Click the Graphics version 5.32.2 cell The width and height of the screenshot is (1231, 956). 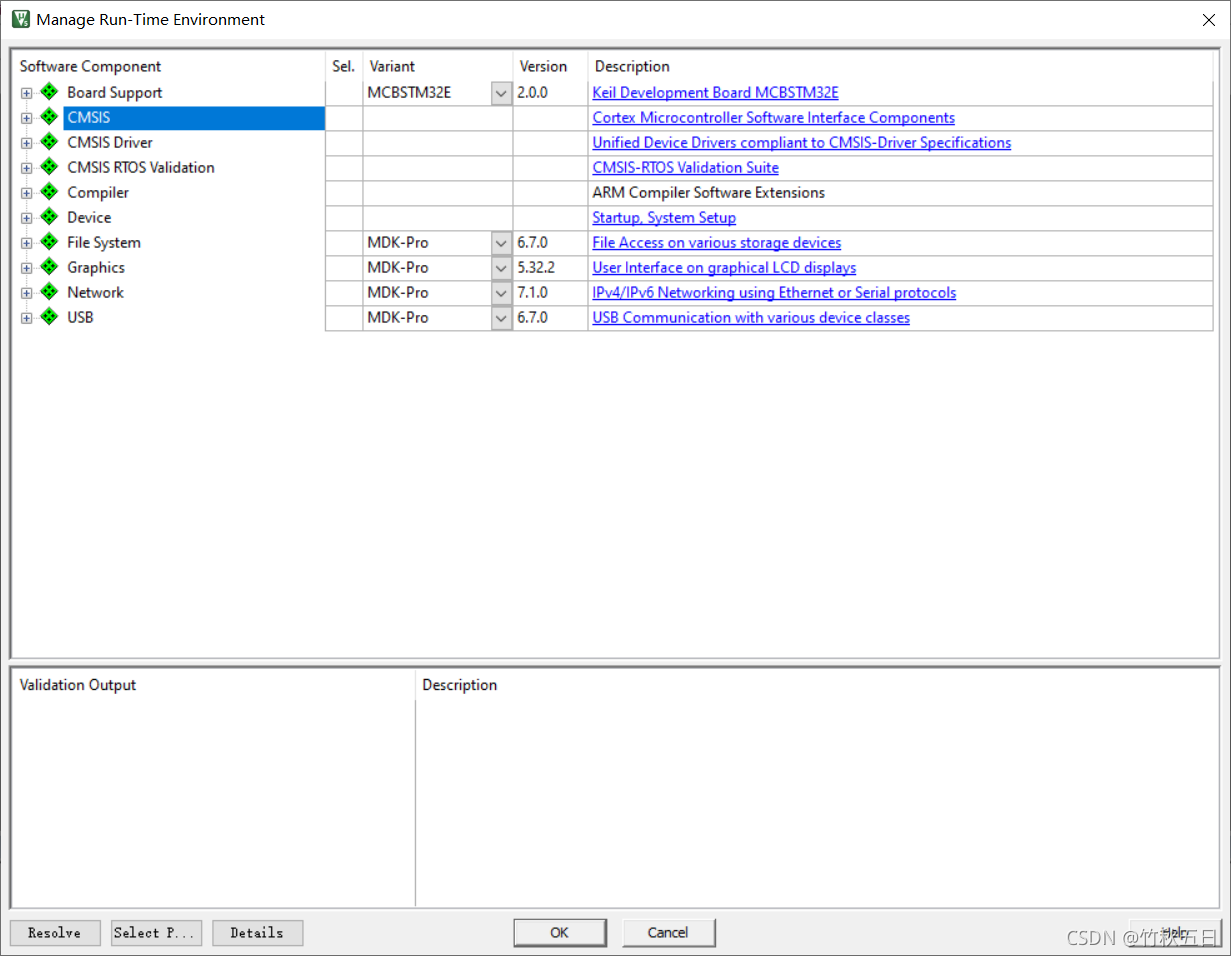click(550, 268)
